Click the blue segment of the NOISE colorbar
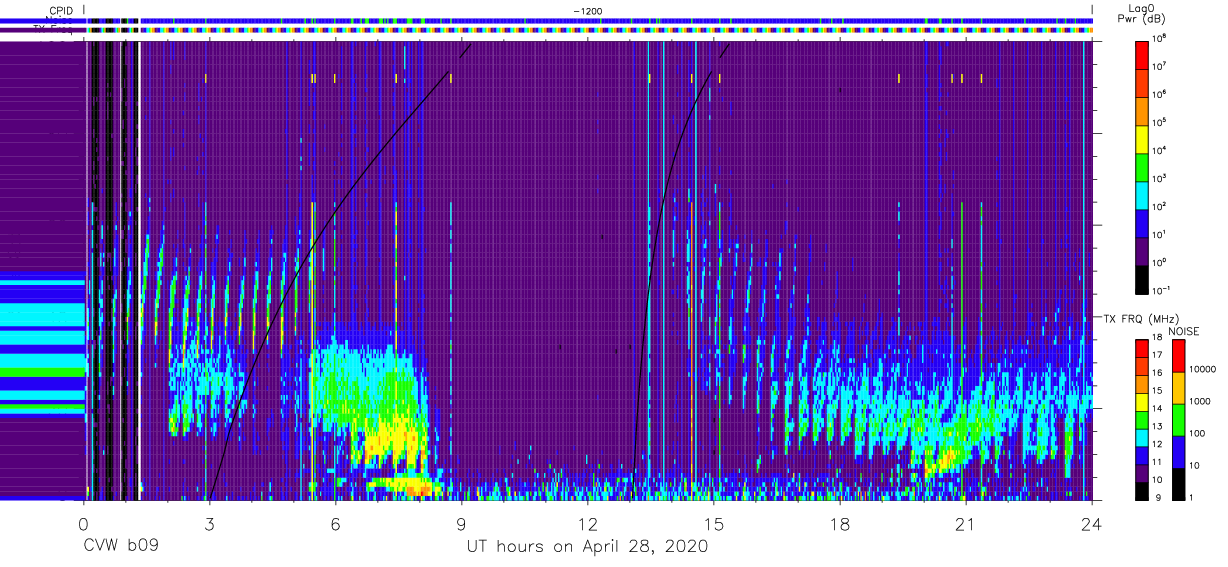Screen dimensions: 1228x567 coord(1179,452)
